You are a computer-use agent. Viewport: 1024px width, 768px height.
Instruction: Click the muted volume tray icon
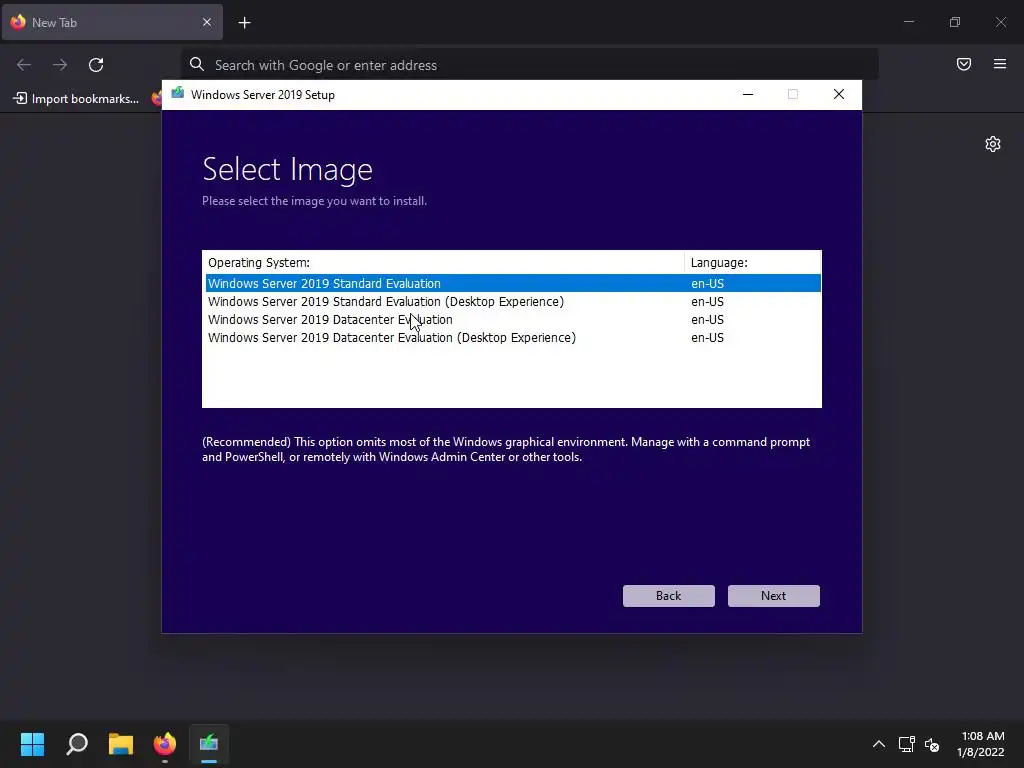pos(932,744)
